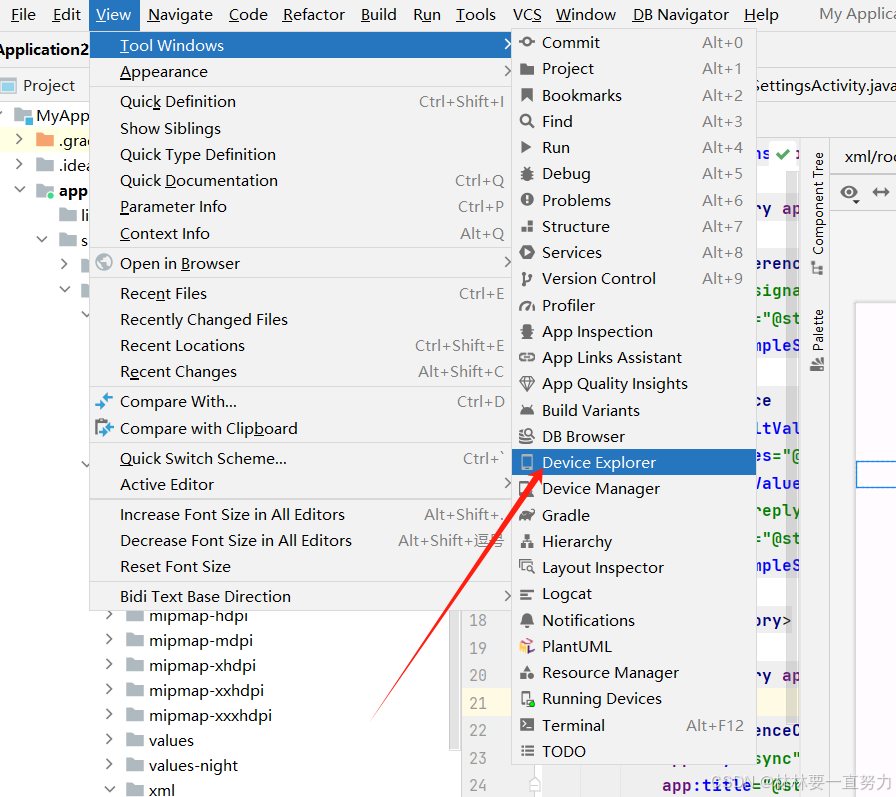Expand the values-night folder
896x797 pixels.
click(109, 764)
